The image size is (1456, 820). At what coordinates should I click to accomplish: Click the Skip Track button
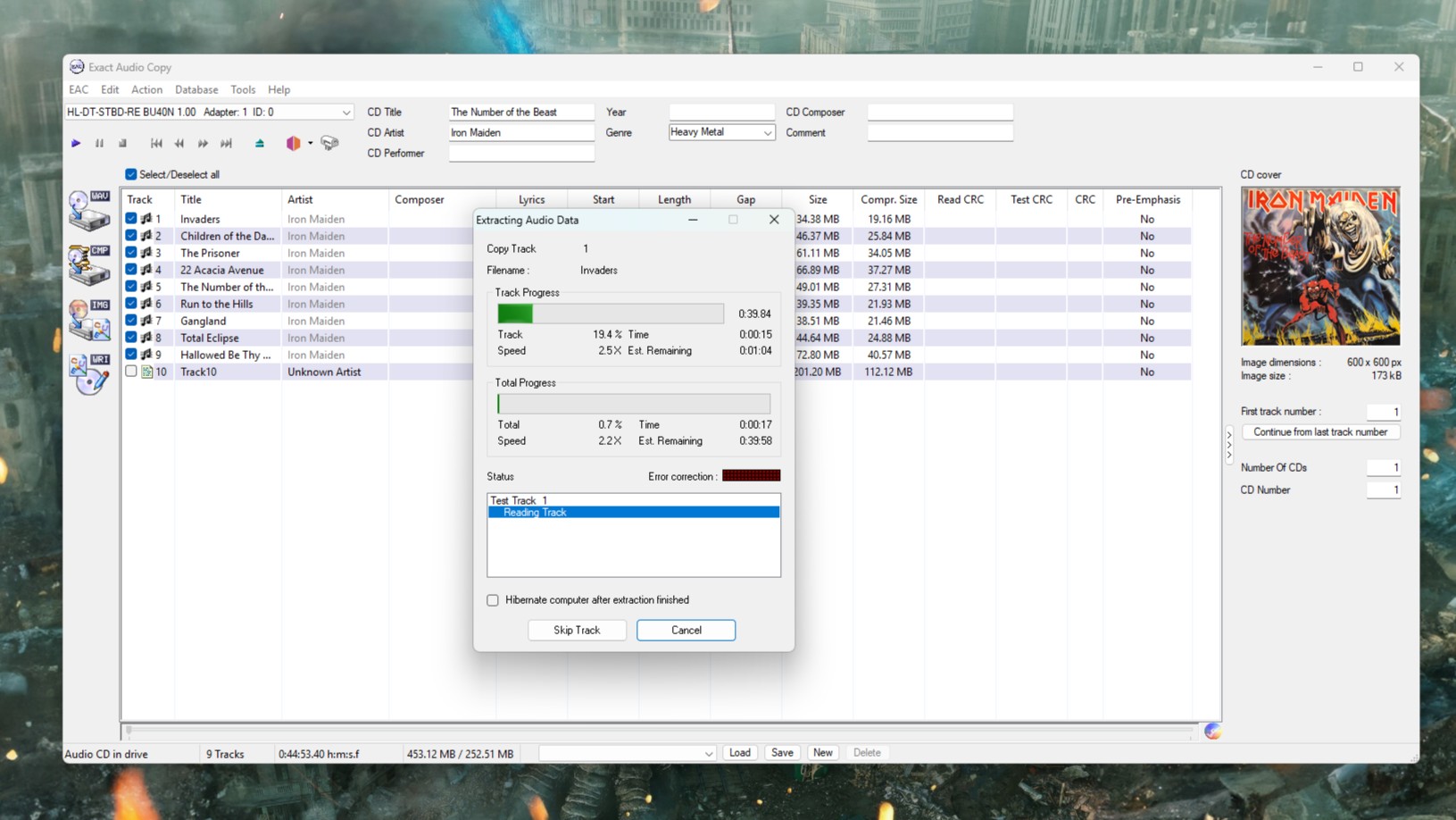click(x=577, y=630)
